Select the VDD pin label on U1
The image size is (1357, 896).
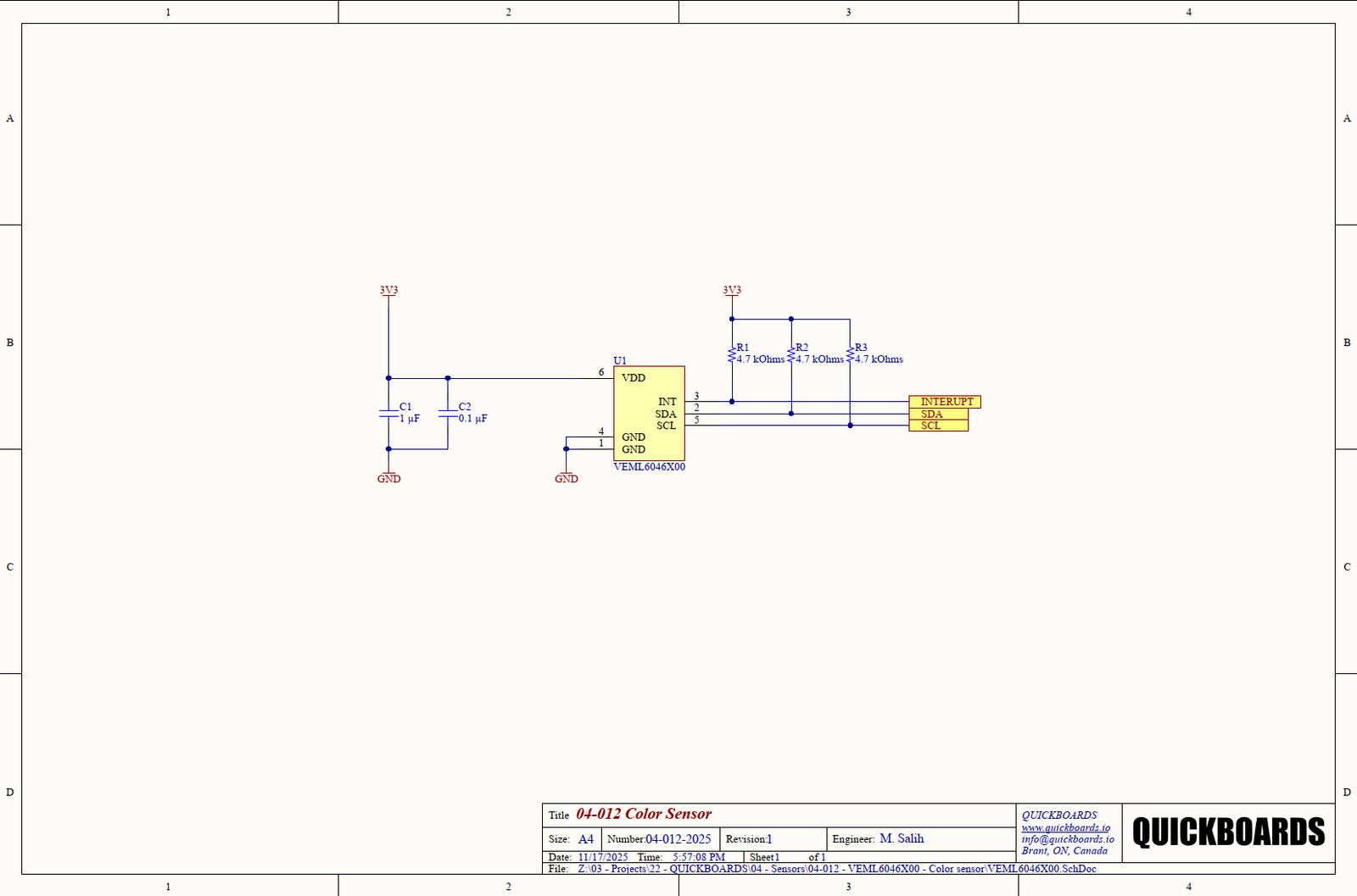click(634, 378)
